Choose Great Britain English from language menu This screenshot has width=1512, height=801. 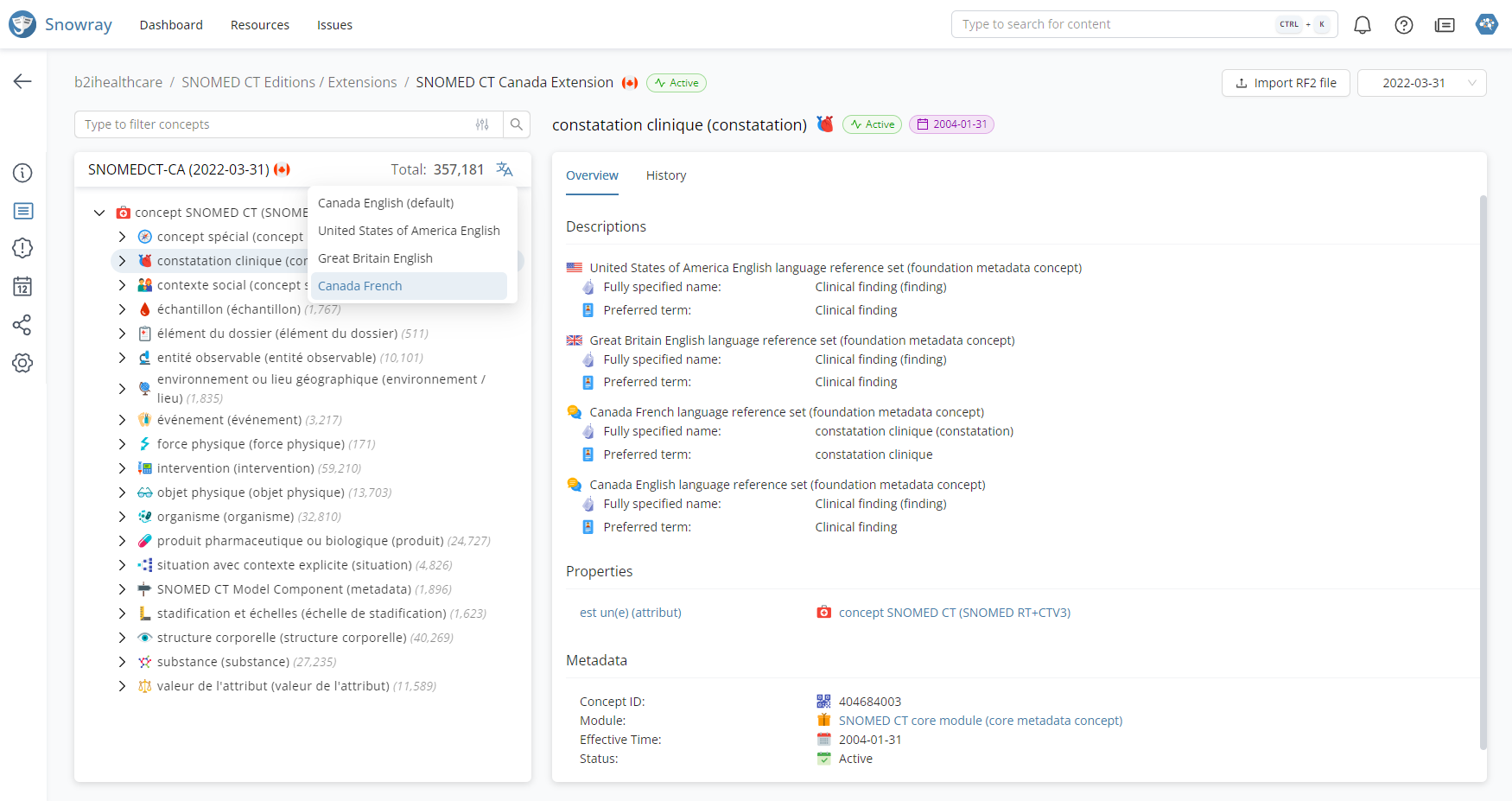(375, 258)
